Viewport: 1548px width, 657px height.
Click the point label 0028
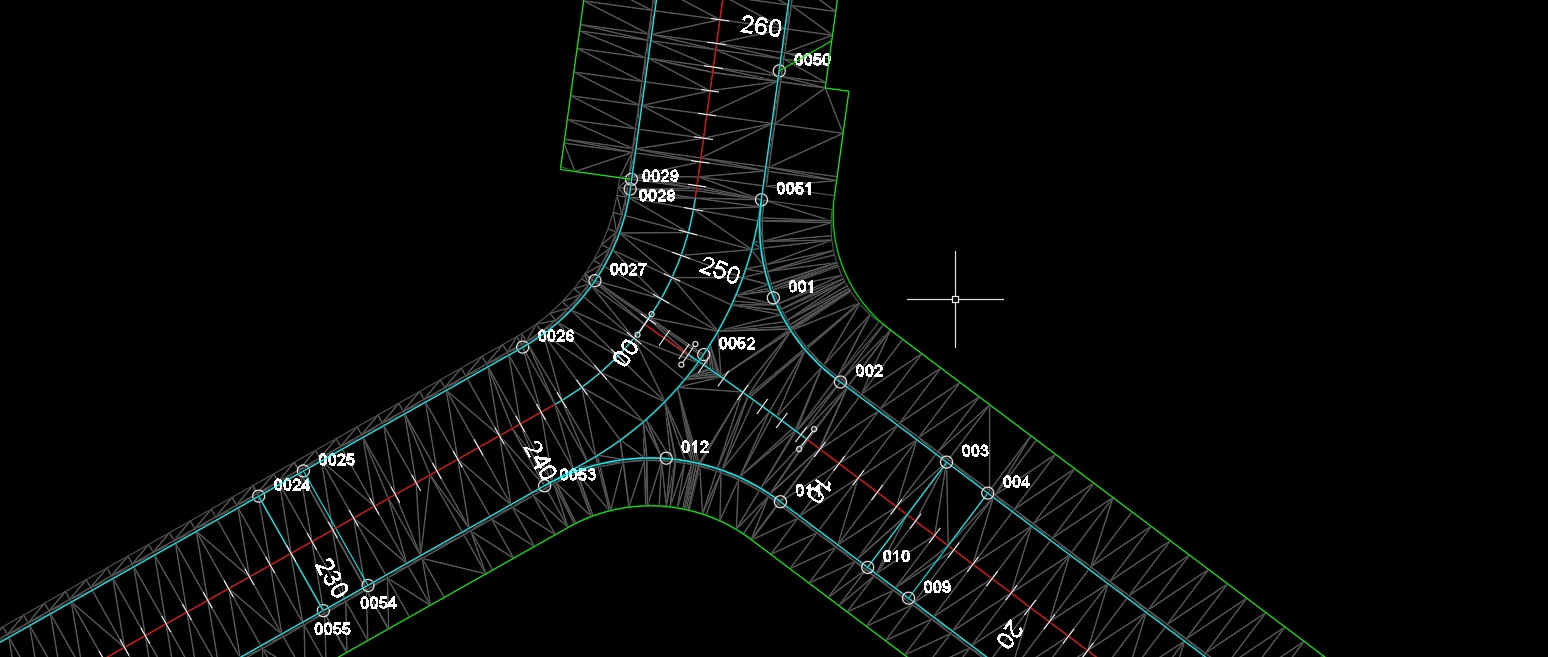pyautogui.click(x=656, y=196)
